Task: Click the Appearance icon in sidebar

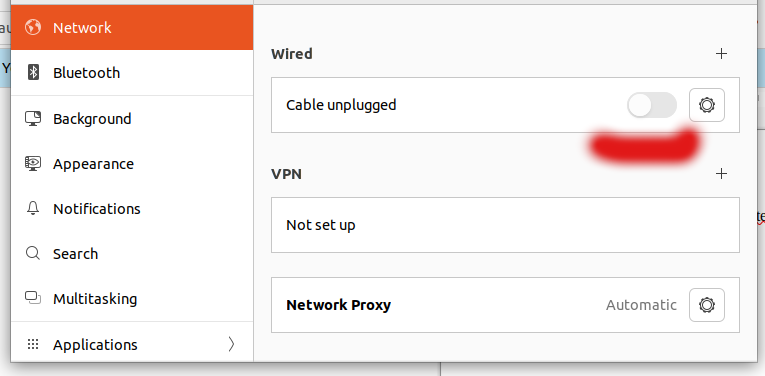Action: pyautogui.click(x=33, y=163)
